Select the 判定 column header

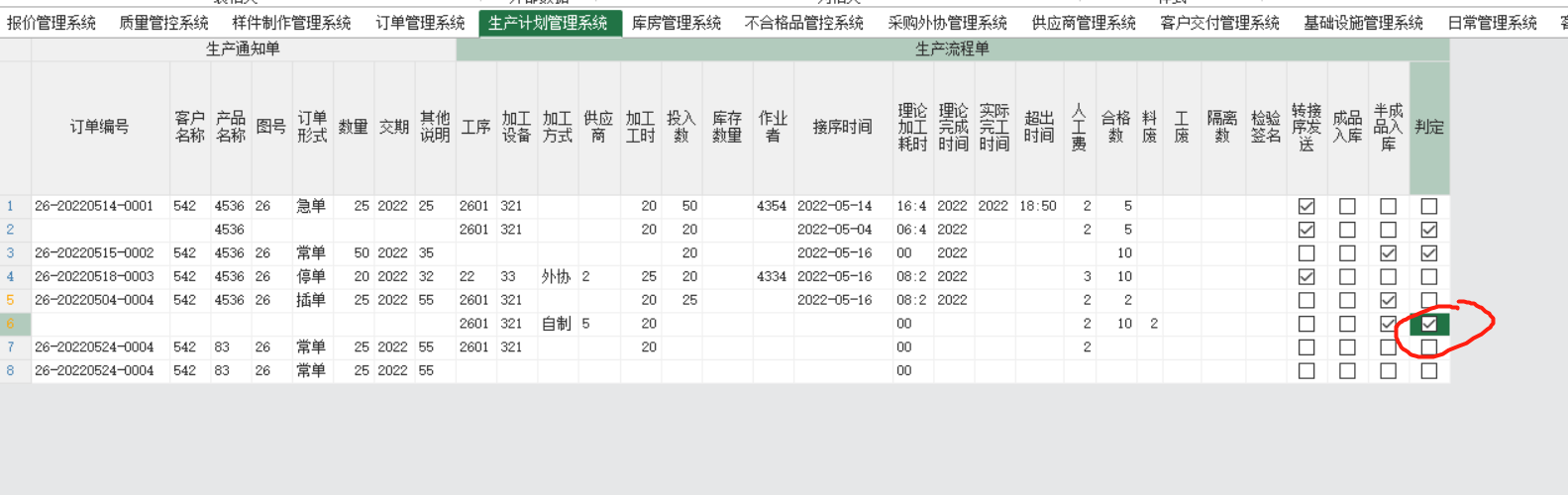1428,127
